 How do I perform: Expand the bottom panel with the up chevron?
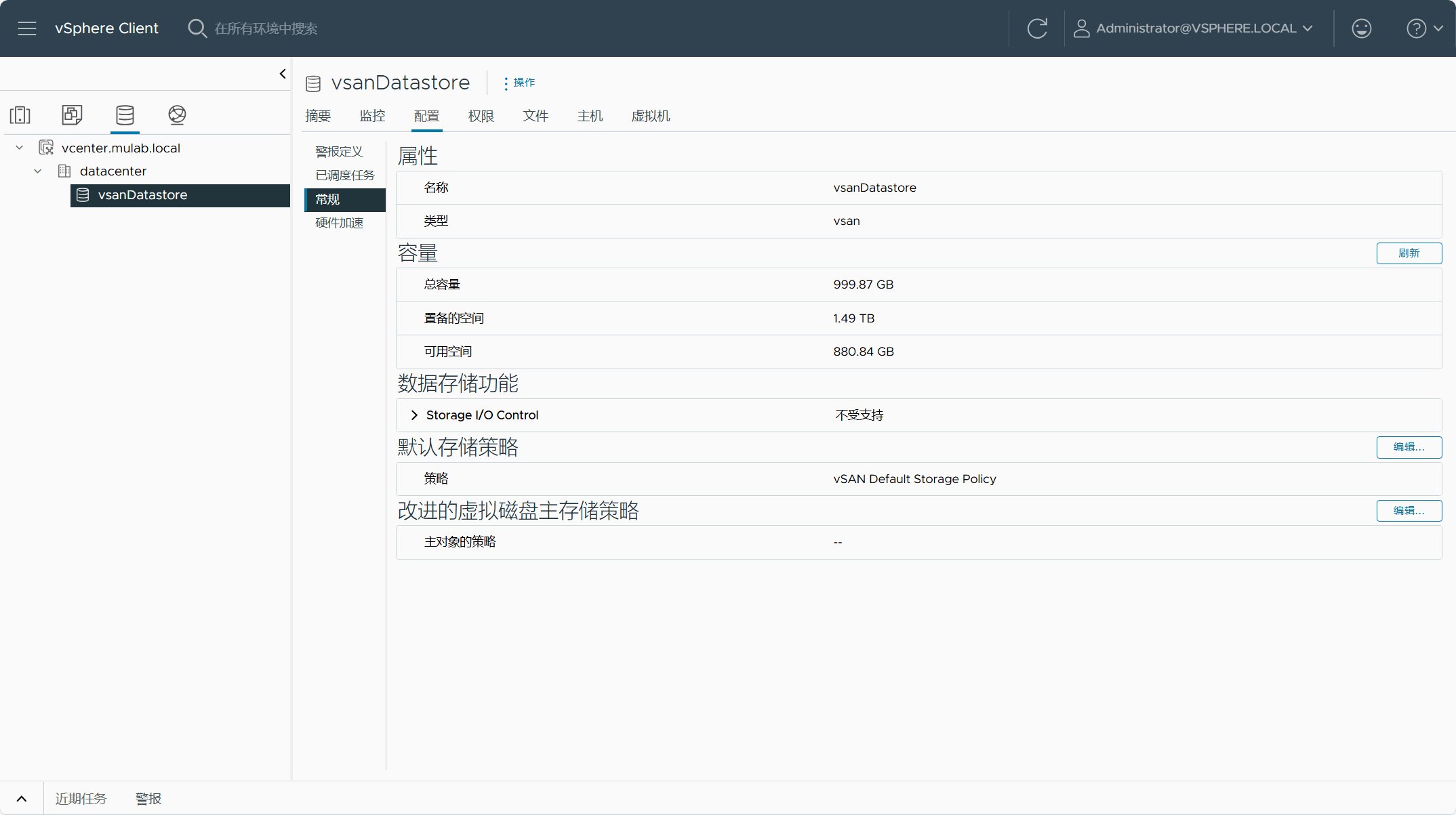[x=22, y=799]
